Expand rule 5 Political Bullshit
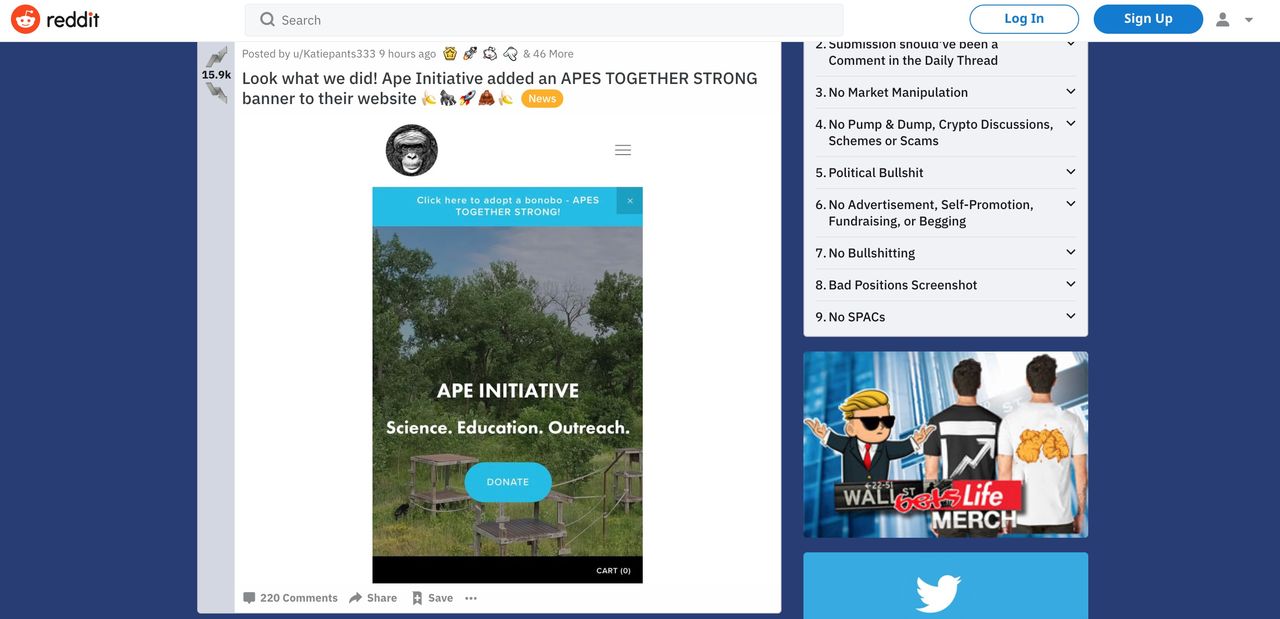This screenshot has height=619, width=1280. pos(1070,172)
